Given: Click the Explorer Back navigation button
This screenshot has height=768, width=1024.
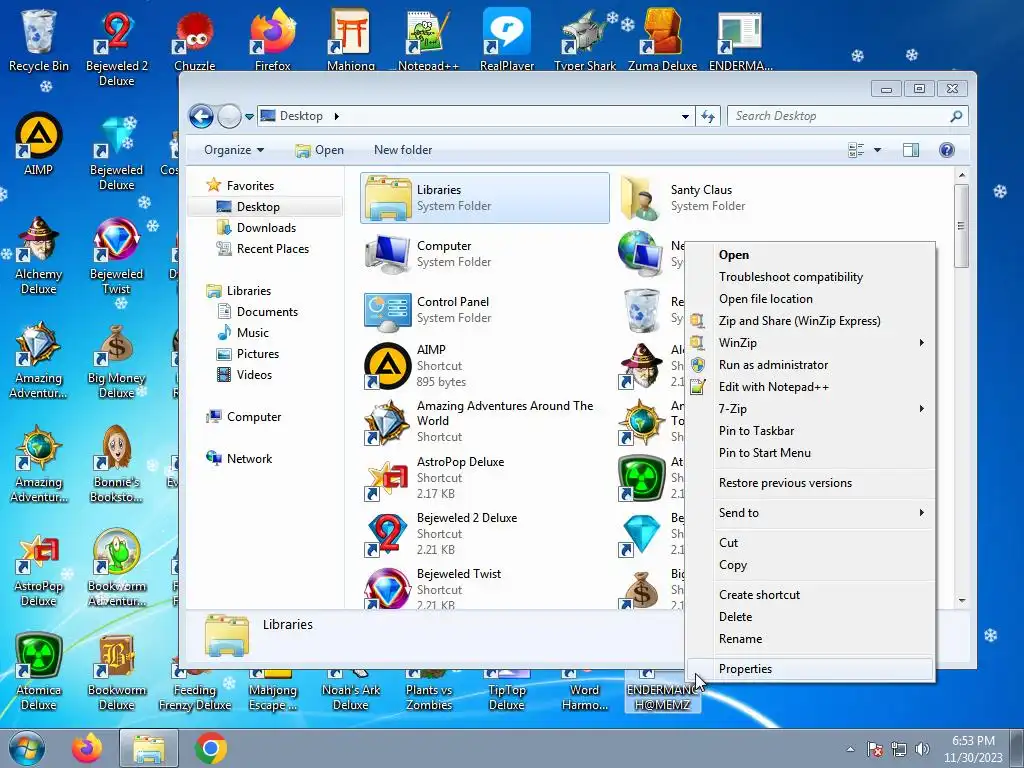Looking at the screenshot, I should tap(201, 116).
